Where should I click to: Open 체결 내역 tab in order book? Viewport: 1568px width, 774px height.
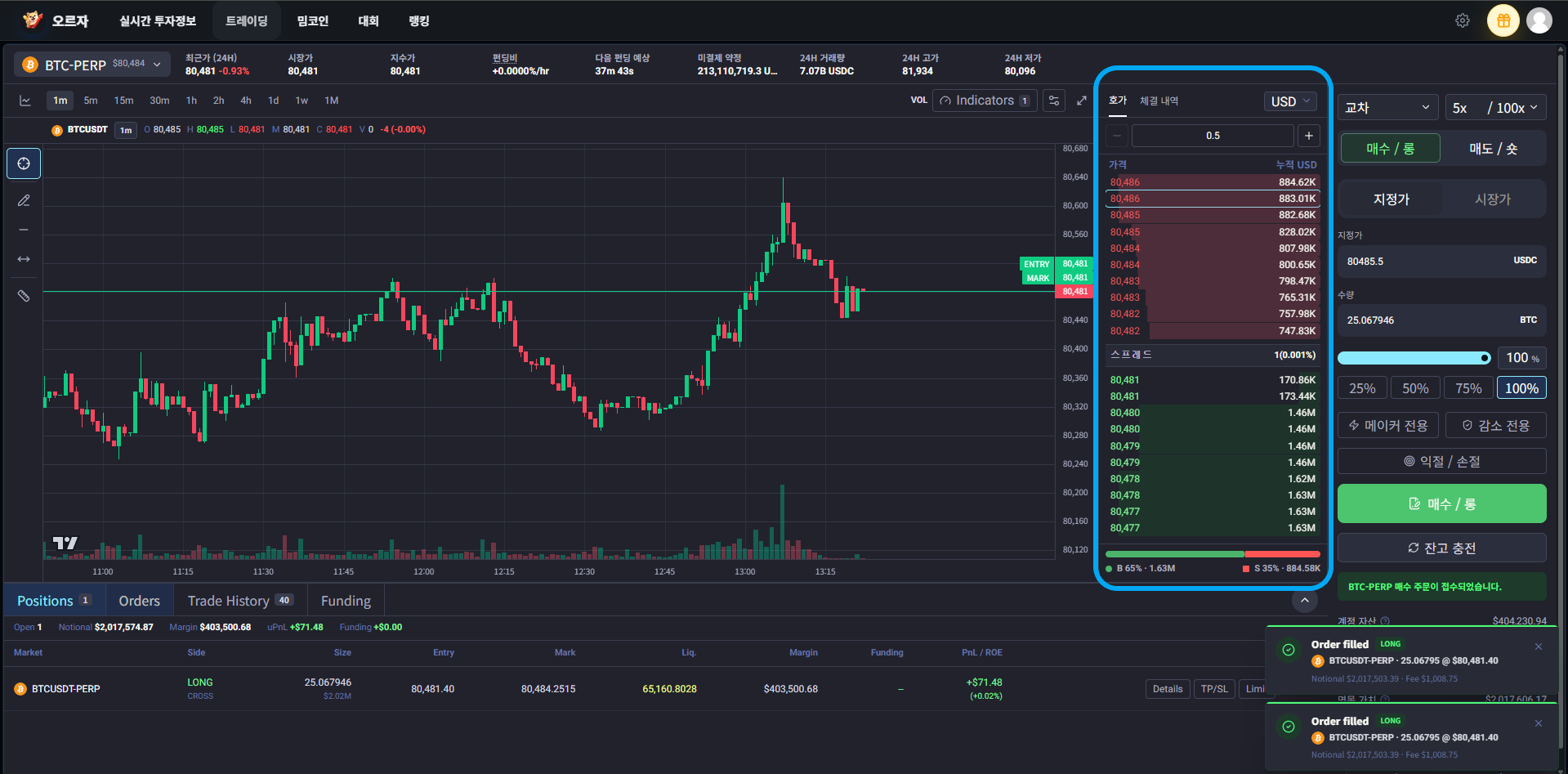pyautogui.click(x=1159, y=101)
